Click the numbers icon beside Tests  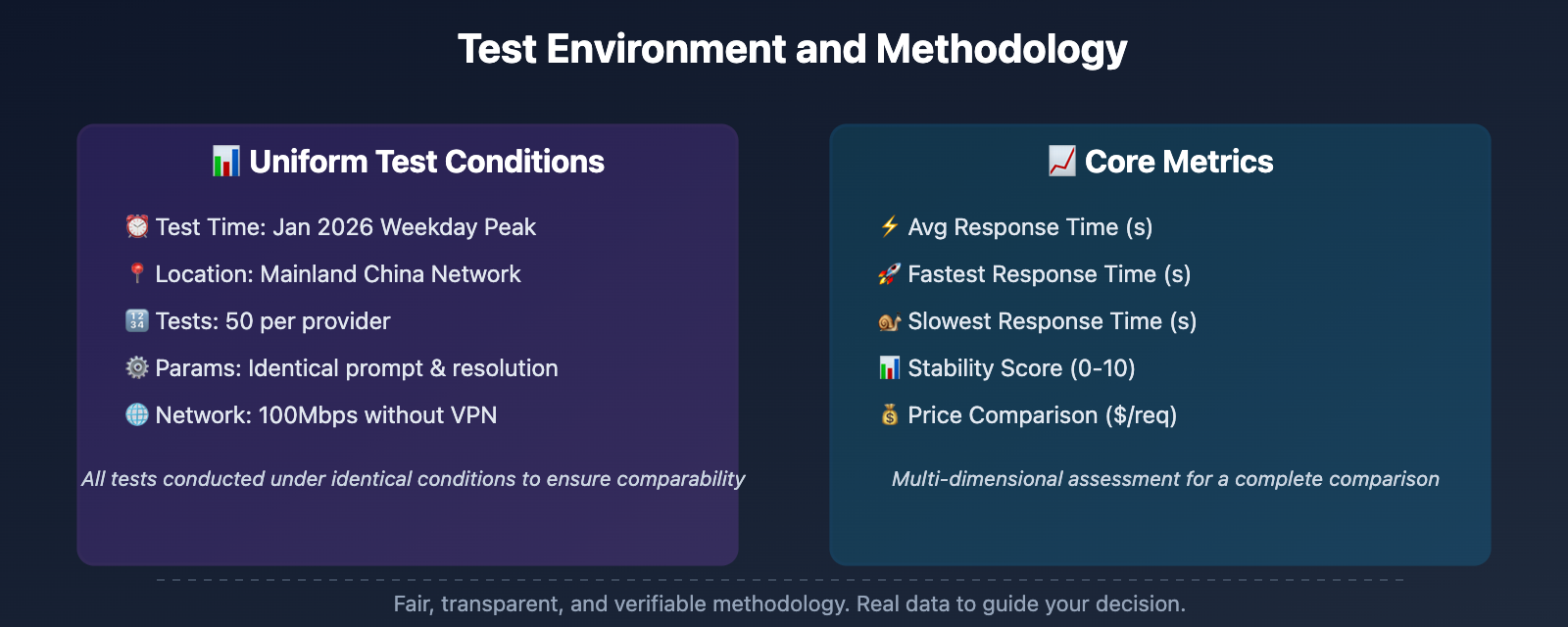click(x=137, y=321)
